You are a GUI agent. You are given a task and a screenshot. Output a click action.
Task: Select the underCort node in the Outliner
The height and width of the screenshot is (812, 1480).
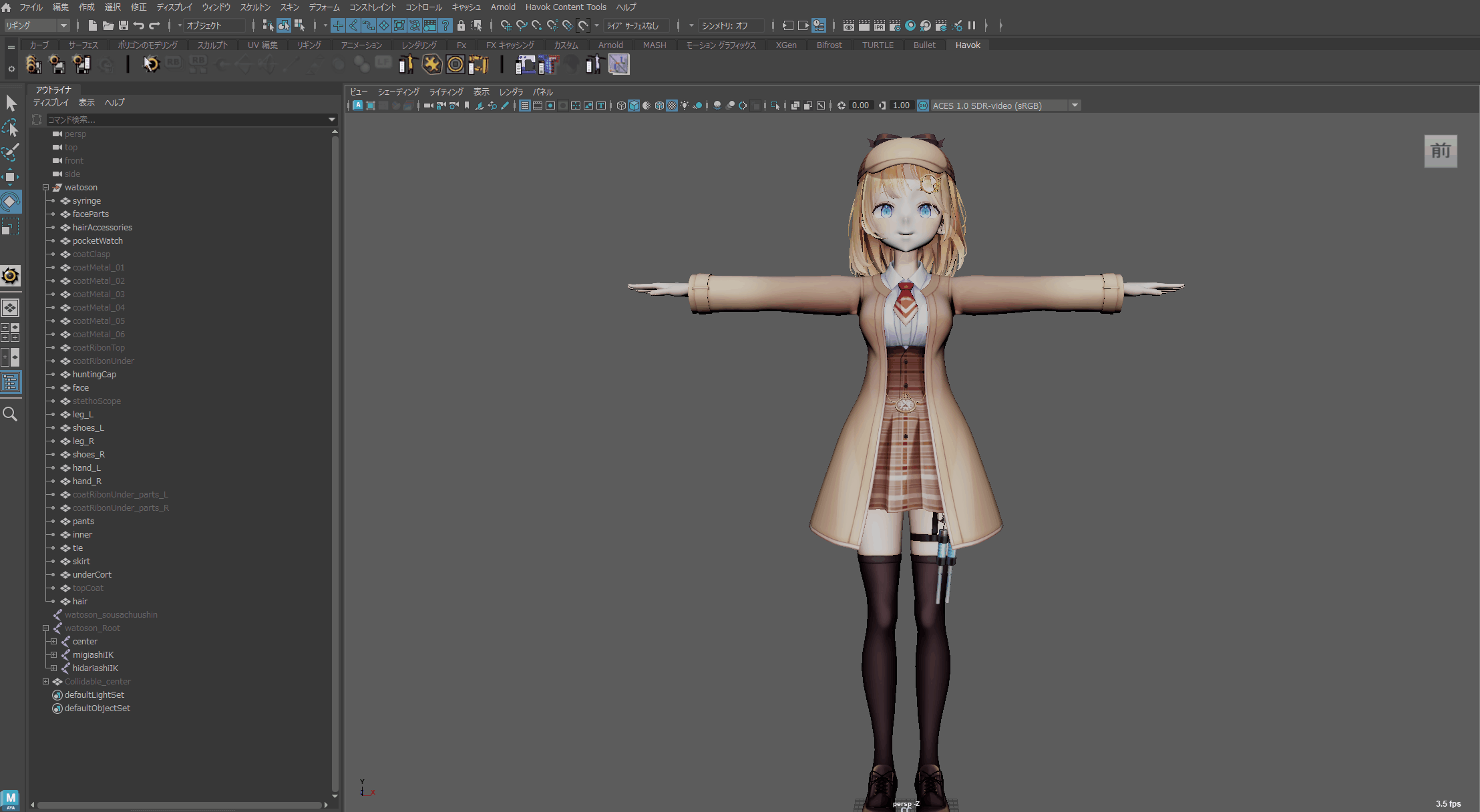[91, 575]
